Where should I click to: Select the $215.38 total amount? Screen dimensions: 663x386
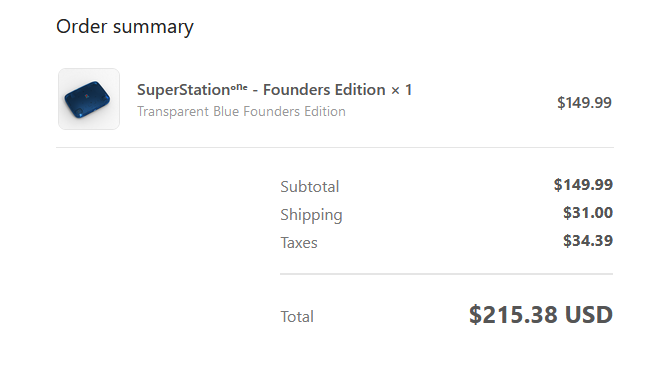[x=513, y=315]
